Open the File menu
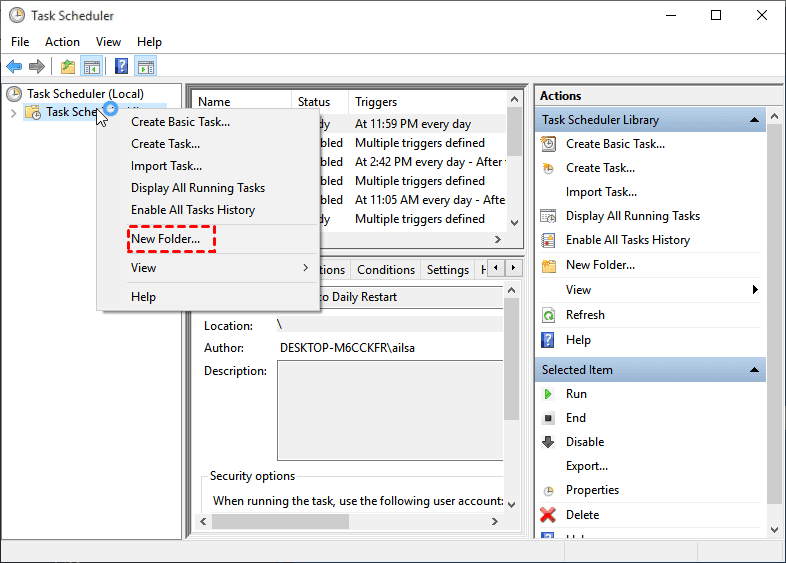The image size is (786, 563). click(x=20, y=42)
